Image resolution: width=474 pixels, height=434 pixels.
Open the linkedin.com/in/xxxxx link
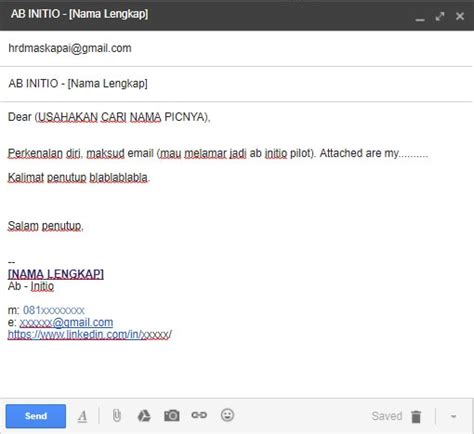[x=90, y=334]
